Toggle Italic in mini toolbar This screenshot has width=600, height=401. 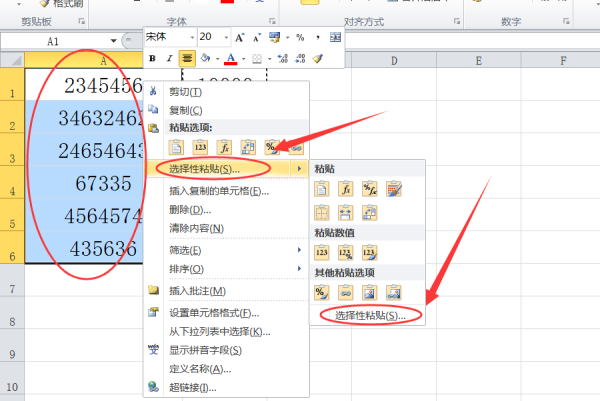pyautogui.click(x=170, y=59)
